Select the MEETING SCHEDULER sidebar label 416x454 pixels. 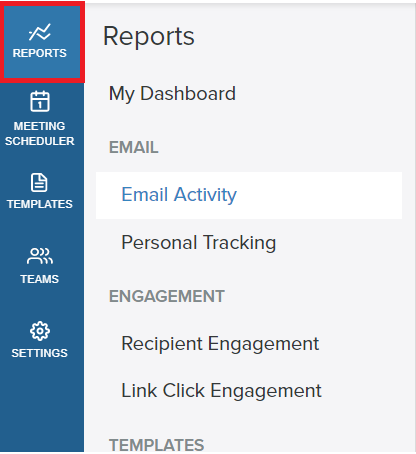[40, 133]
